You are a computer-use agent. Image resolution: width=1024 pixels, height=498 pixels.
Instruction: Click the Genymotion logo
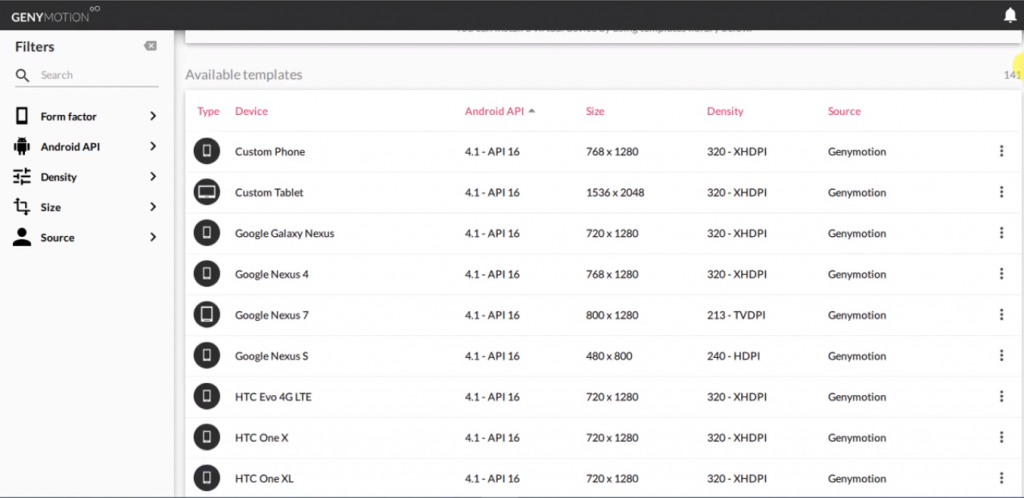pyautogui.click(x=56, y=15)
